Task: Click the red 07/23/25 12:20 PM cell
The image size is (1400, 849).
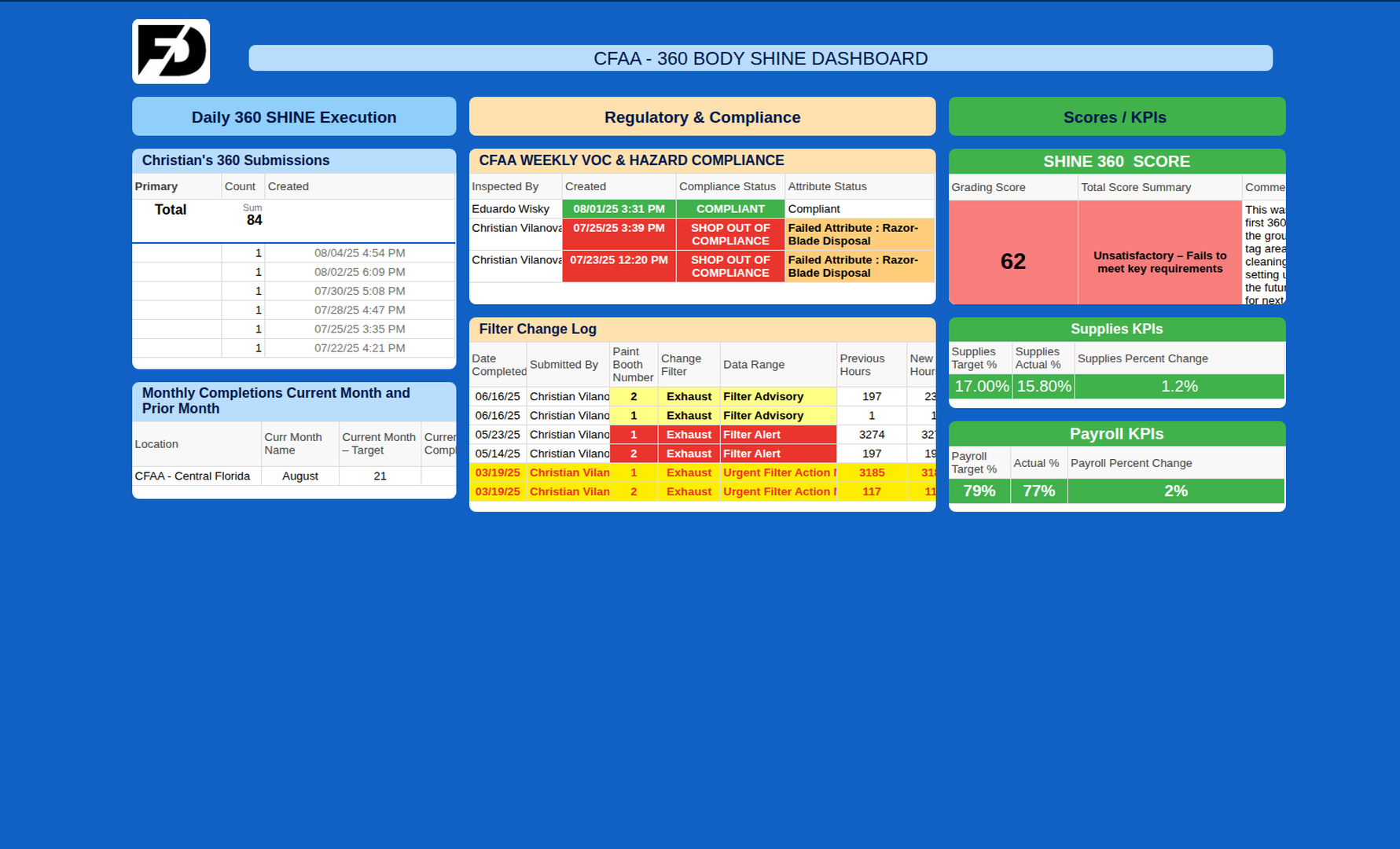Action: click(x=619, y=266)
